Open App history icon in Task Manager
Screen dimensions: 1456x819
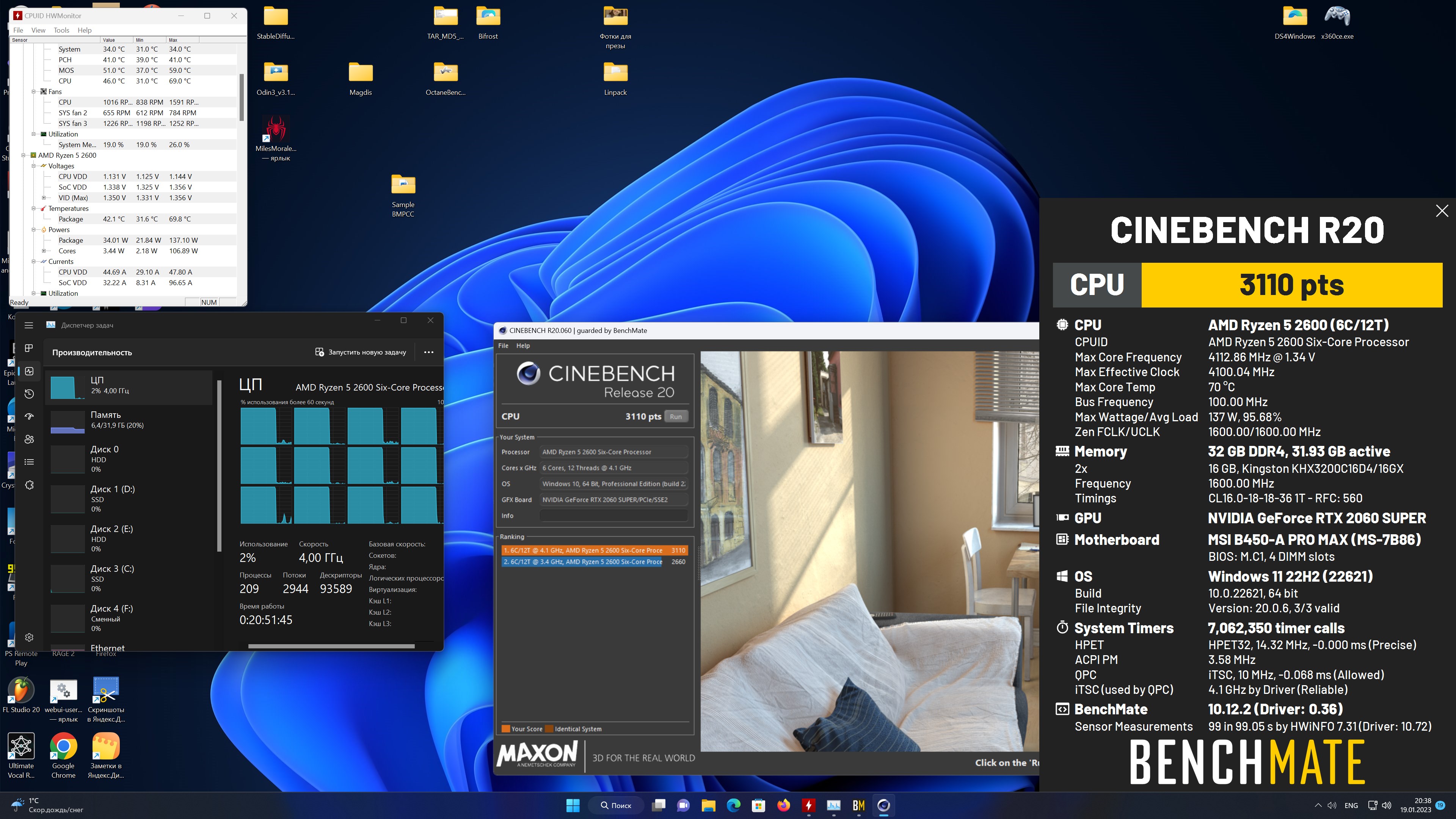30,394
